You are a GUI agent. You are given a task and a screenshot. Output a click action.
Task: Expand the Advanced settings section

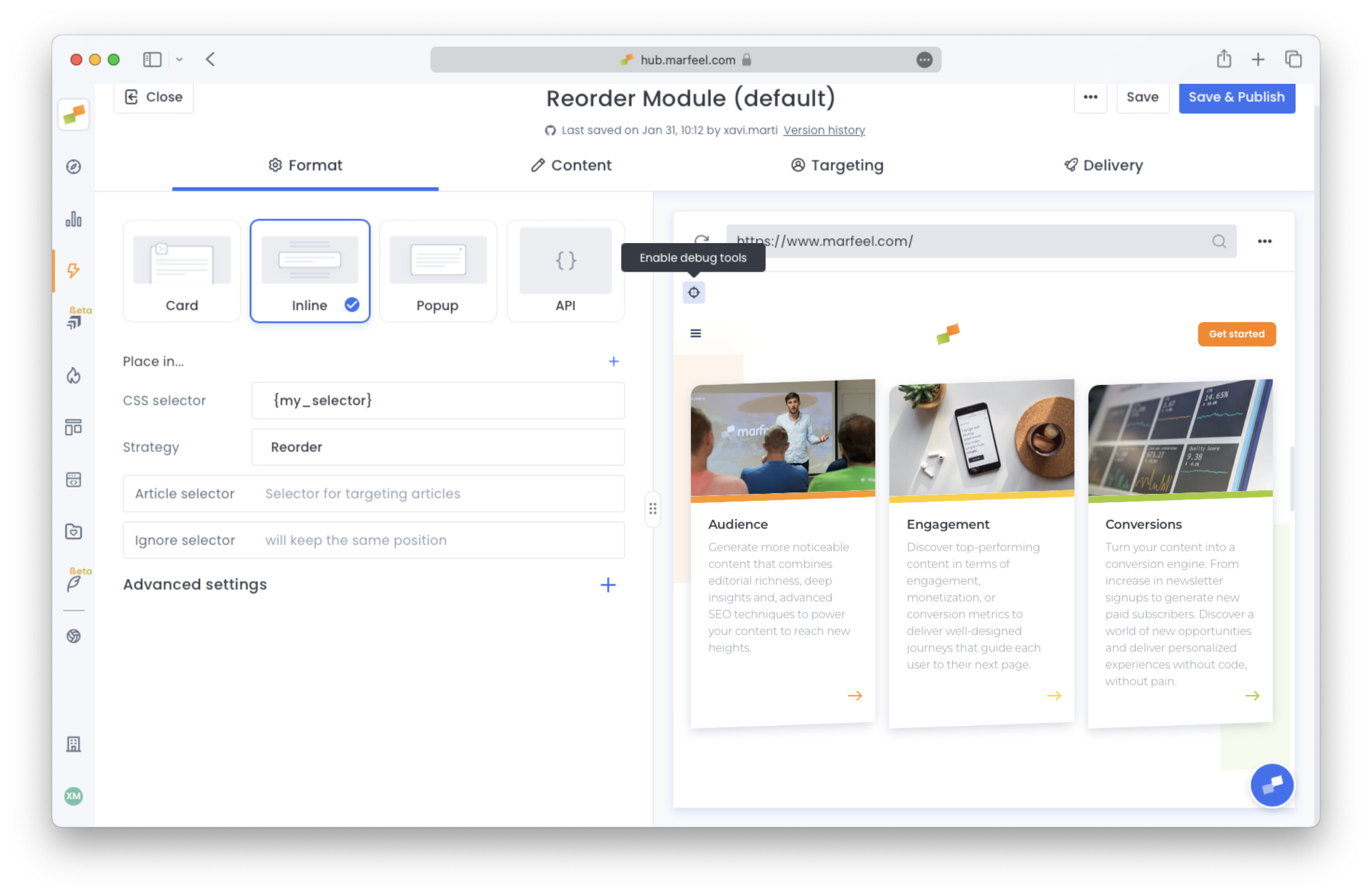608,584
